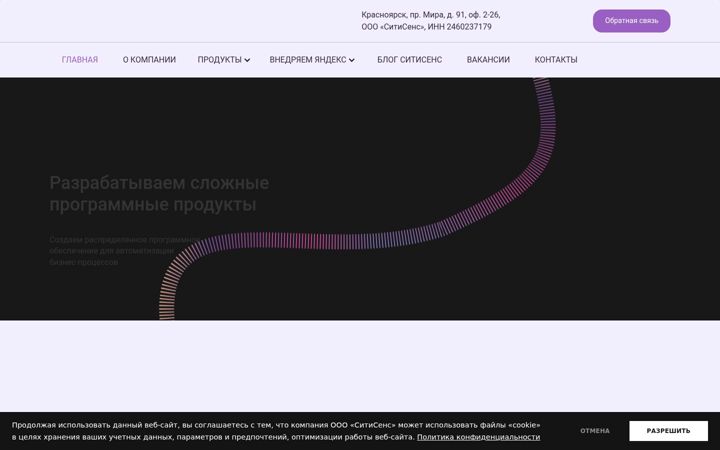Open the ГЛАВНАЯ menu item
Viewport: 720px width, 450px height.
point(80,60)
